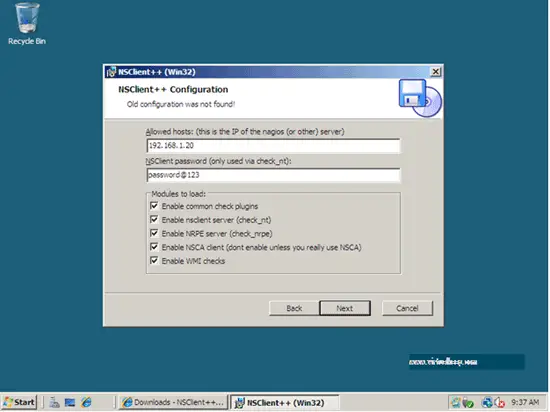Screen dimensions: 550x412
Task: Close the NSClient++ (Win32) setup dialog
Action: tap(435, 72)
